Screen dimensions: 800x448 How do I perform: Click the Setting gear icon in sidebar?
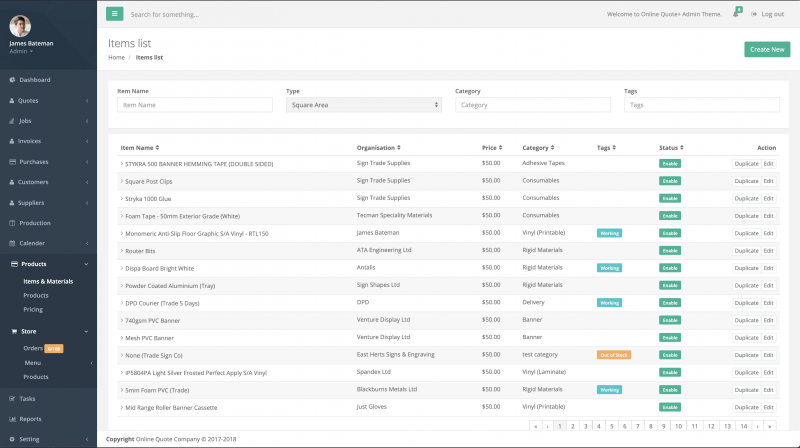(x=12, y=439)
